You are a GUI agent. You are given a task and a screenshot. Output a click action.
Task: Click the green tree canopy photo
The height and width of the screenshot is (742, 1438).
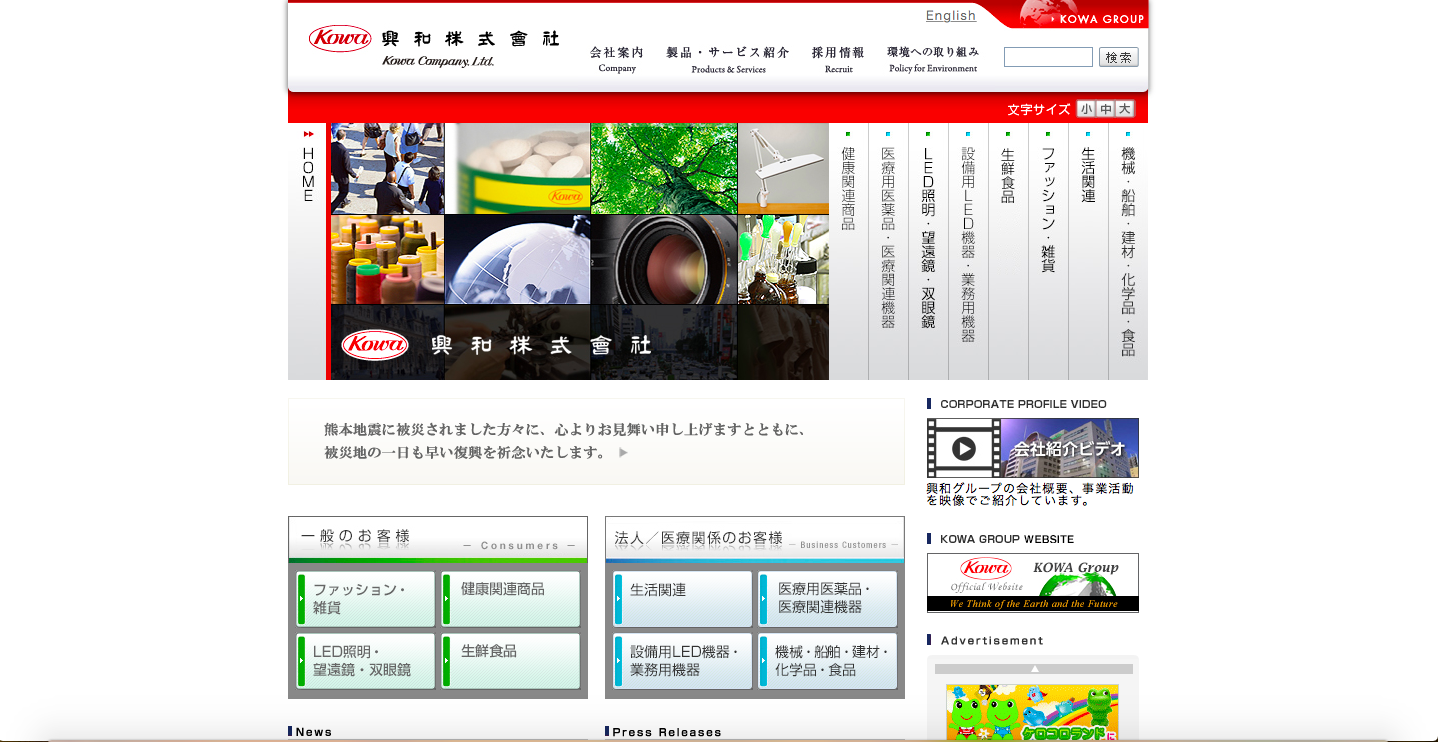click(664, 168)
